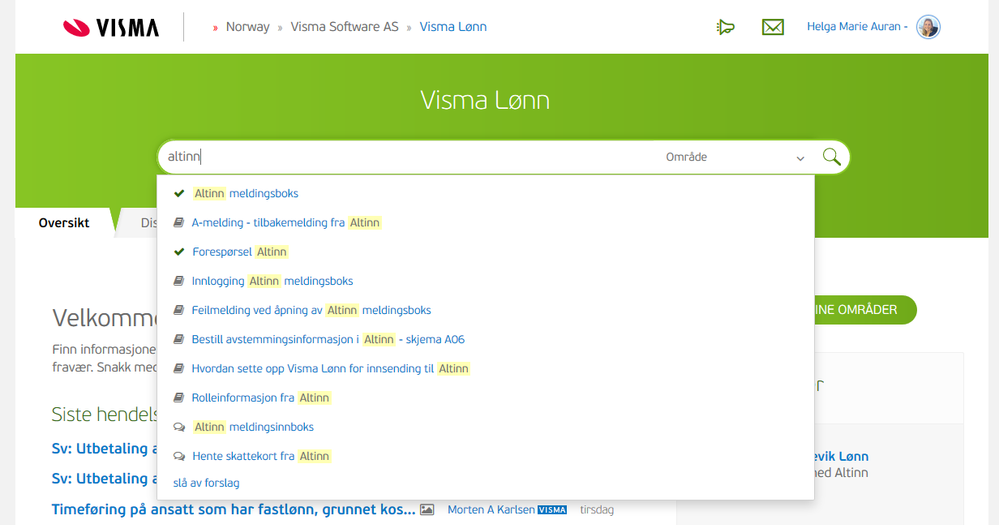Viewport: 999px width, 525px height.
Task: Click the book icon beside Bestill avstemmingsinformasjon
Action: pos(179,339)
